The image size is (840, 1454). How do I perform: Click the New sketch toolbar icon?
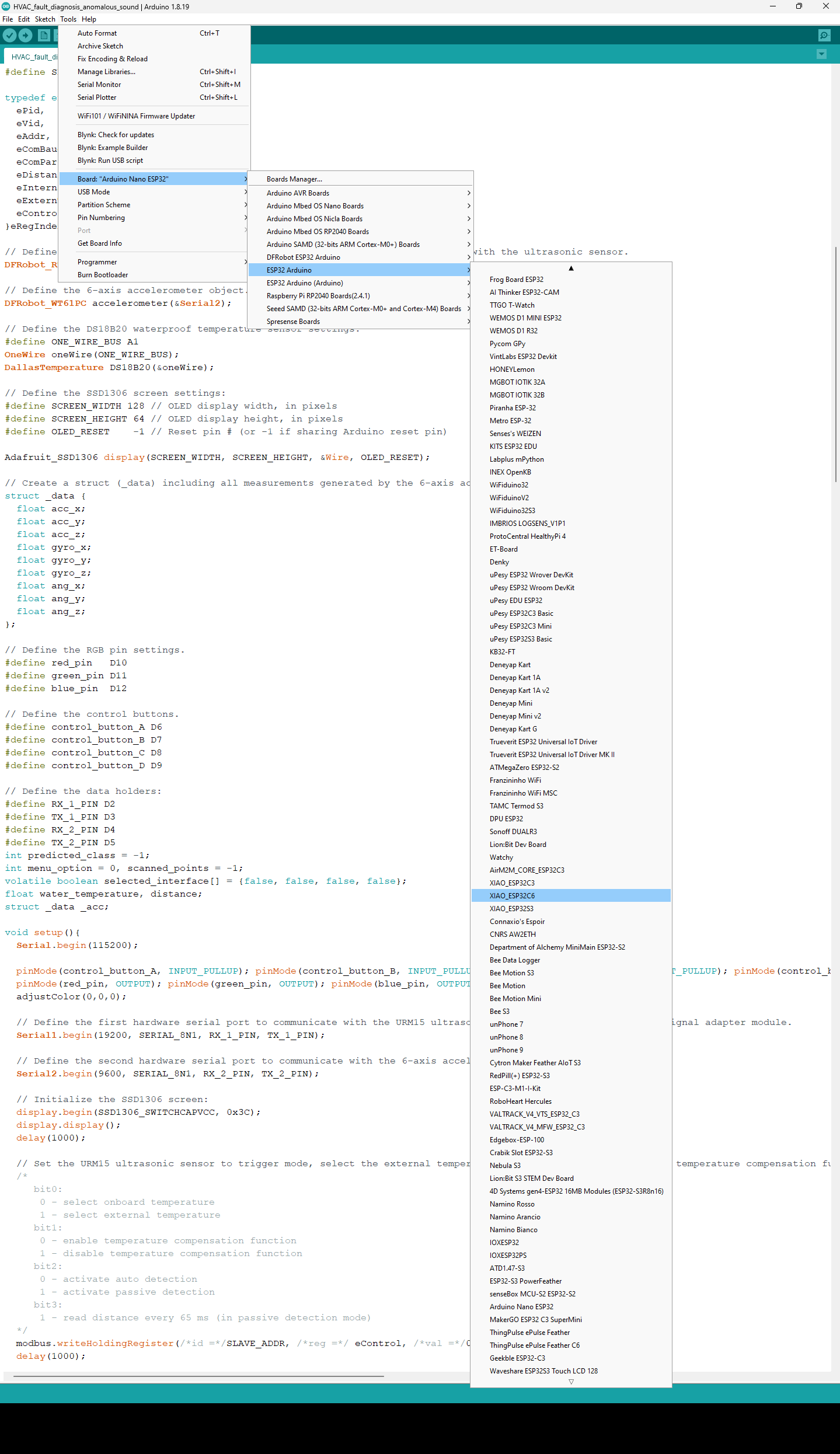pyautogui.click(x=44, y=36)
